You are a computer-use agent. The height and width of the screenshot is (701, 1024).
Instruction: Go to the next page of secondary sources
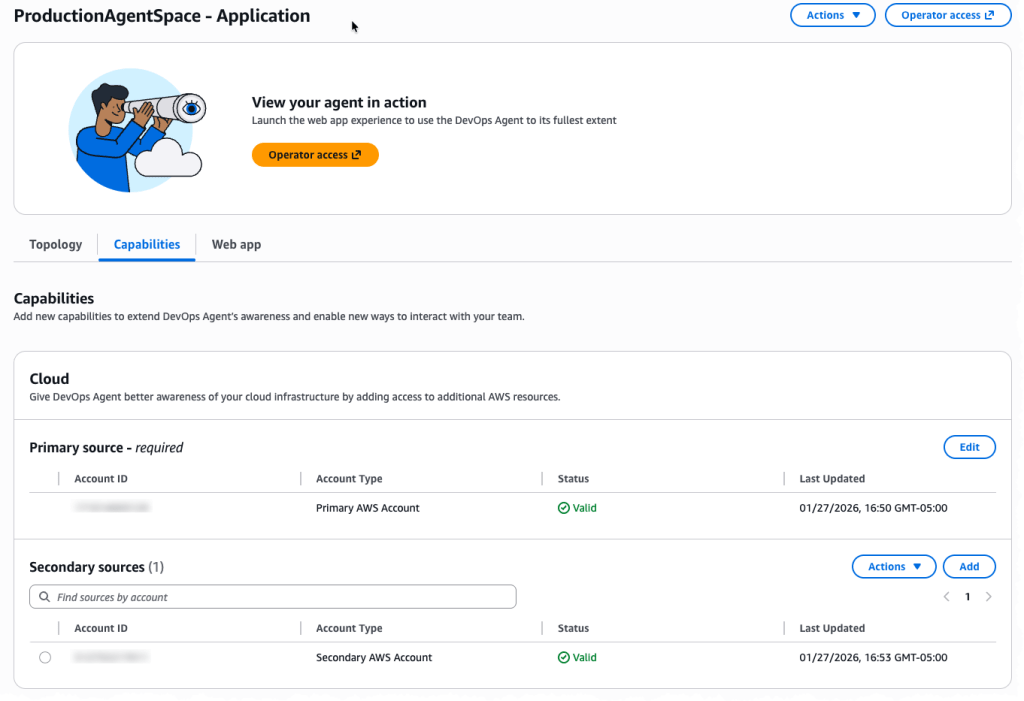988,597
